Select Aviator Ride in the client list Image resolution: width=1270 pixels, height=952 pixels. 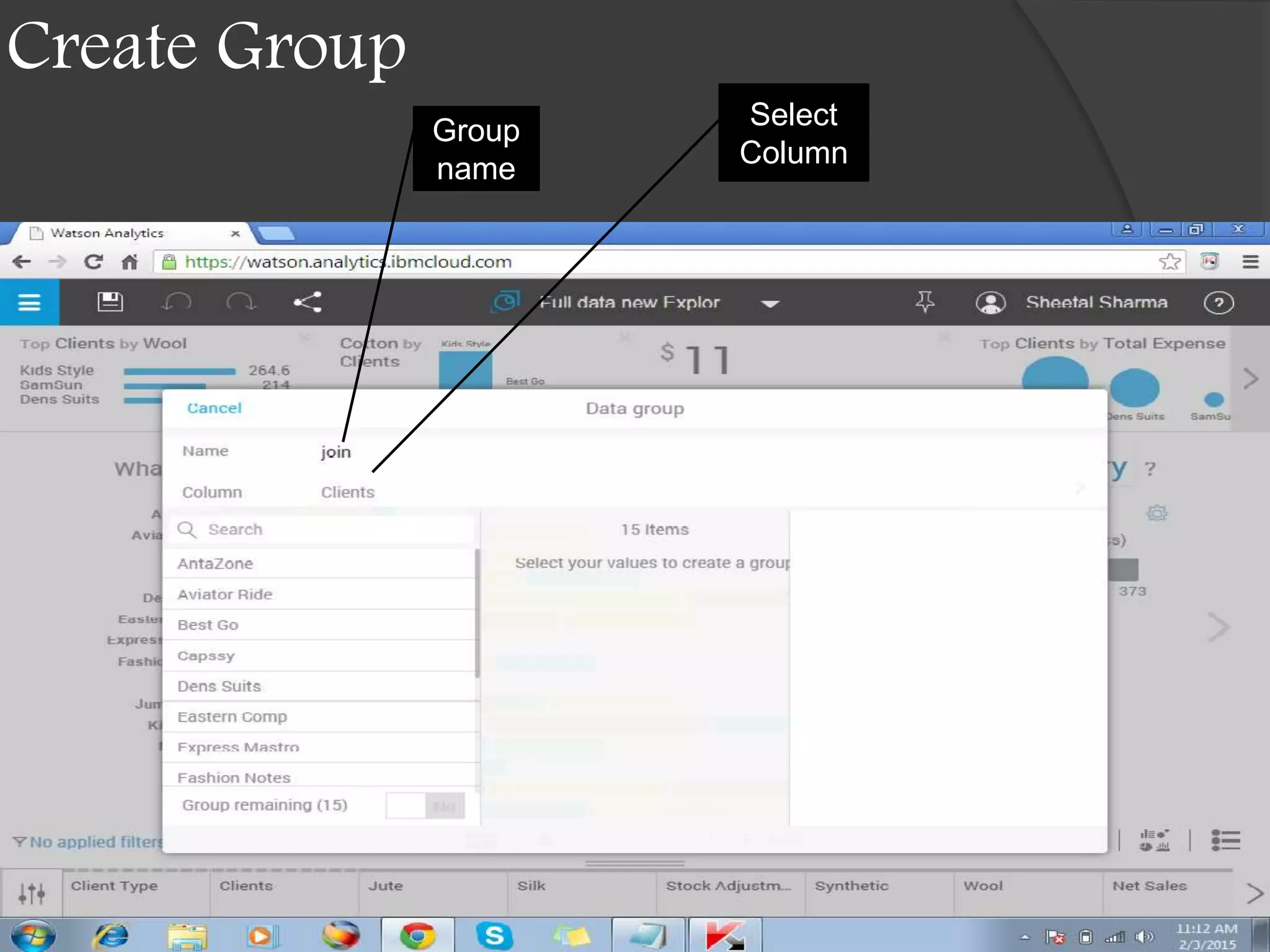[320, 594]
